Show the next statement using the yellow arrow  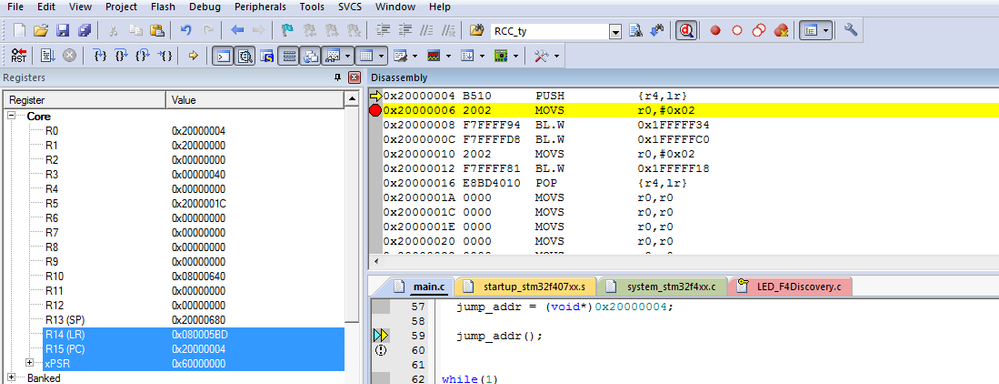coord(194,56)
